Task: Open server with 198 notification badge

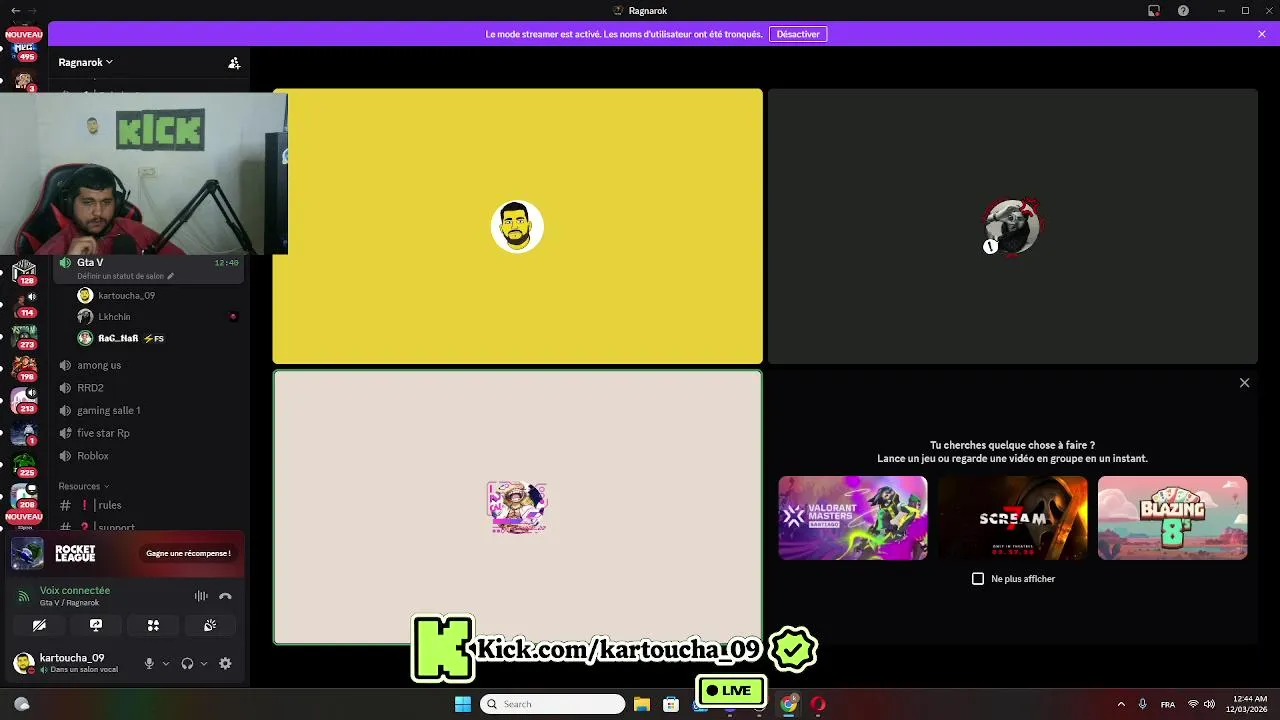Action: click(x=24, y=367)
